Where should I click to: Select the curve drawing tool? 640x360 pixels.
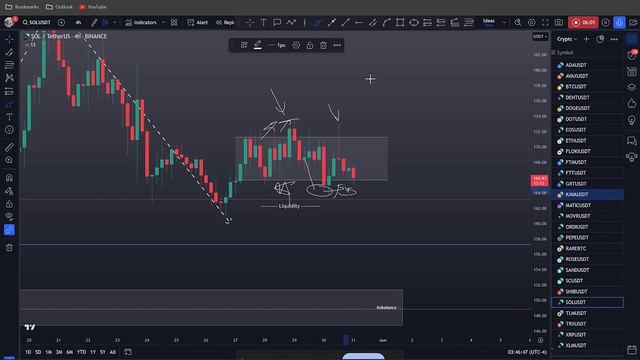click(x=387, y=22)
